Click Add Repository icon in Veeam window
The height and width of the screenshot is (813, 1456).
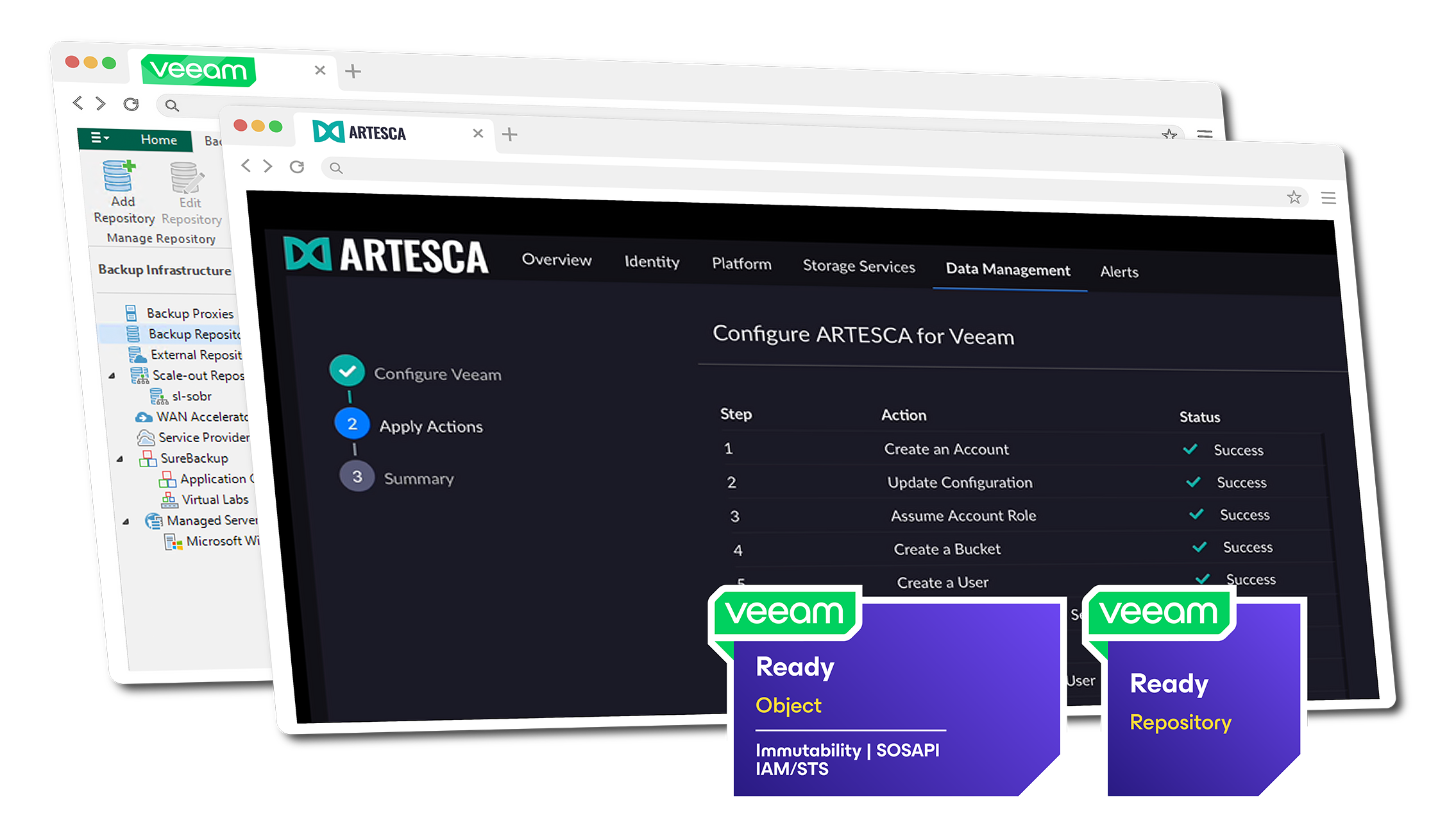pyautogui.click(x=119, y=176)
